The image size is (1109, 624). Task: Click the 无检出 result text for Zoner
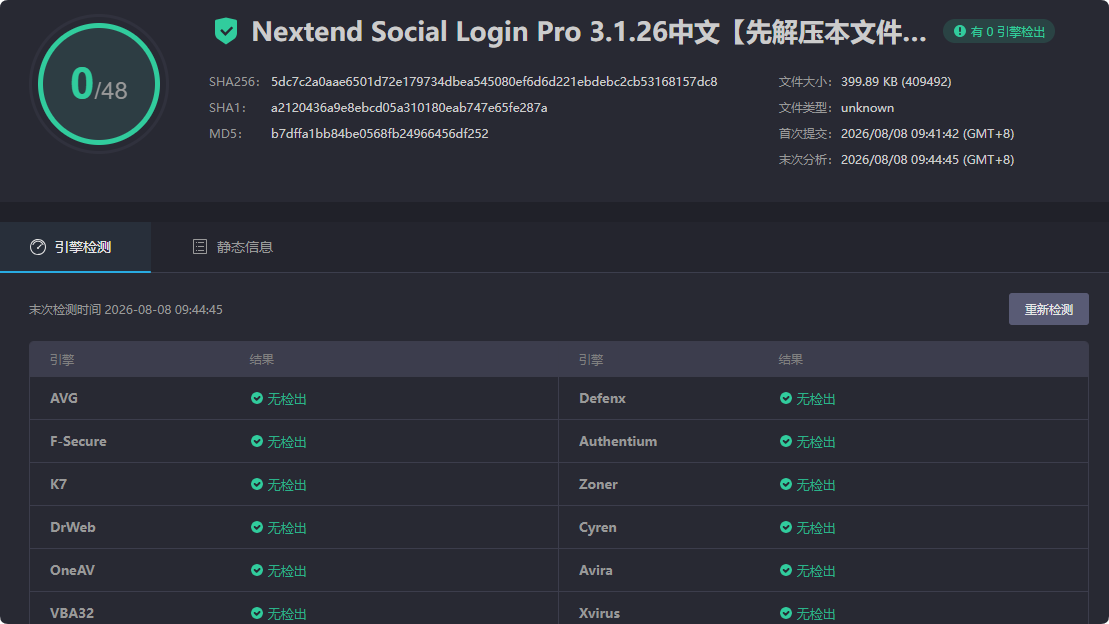815,485
